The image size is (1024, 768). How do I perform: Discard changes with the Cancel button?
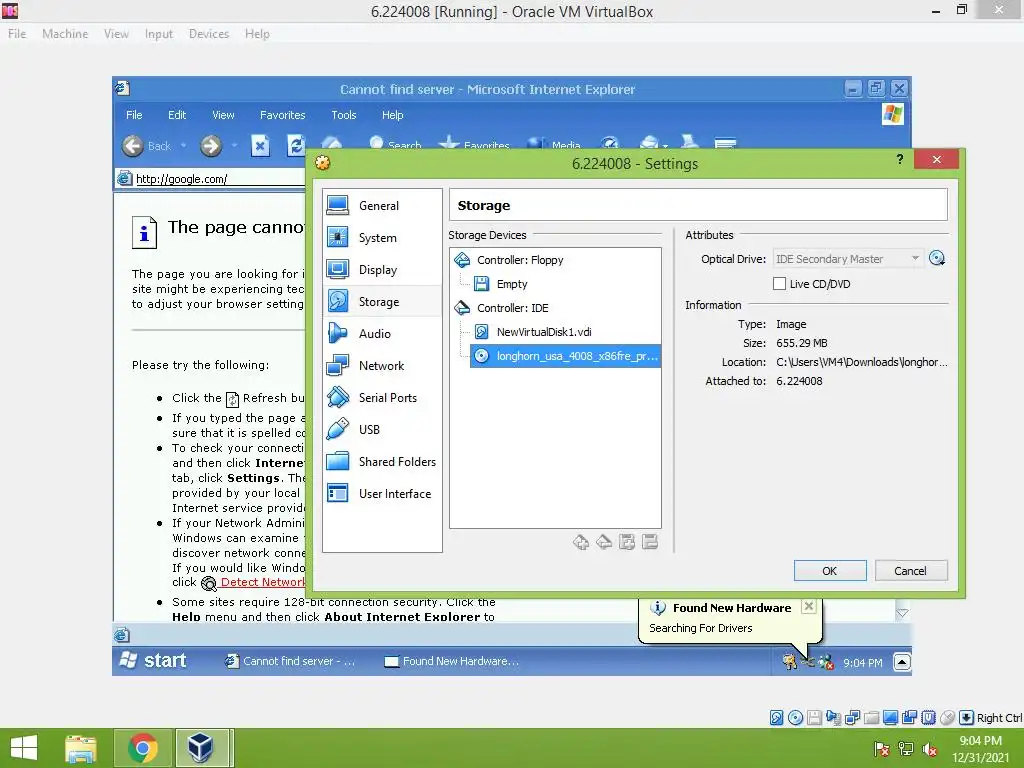(x=910, y=571)
